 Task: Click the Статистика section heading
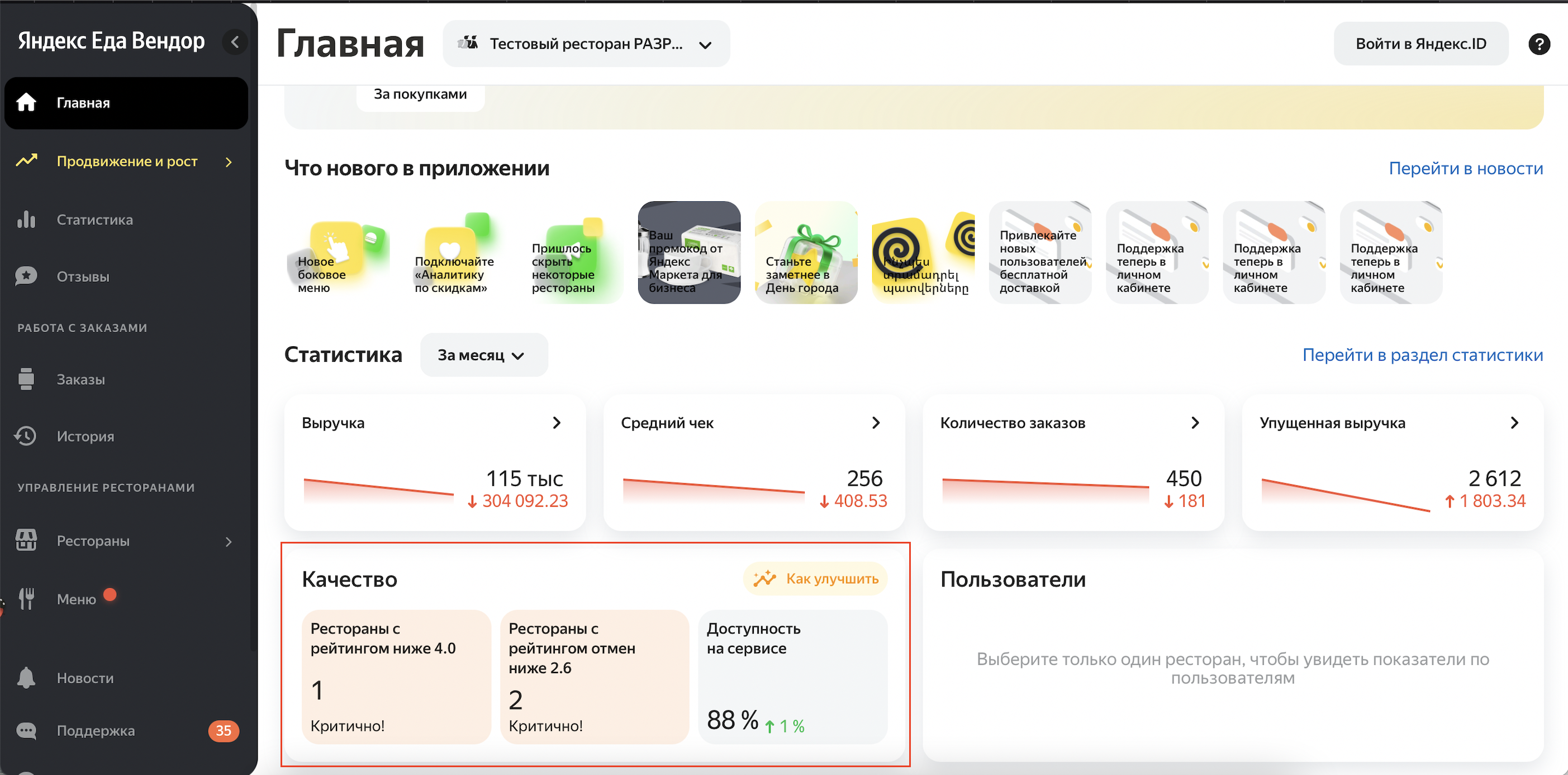coord(343,355)
